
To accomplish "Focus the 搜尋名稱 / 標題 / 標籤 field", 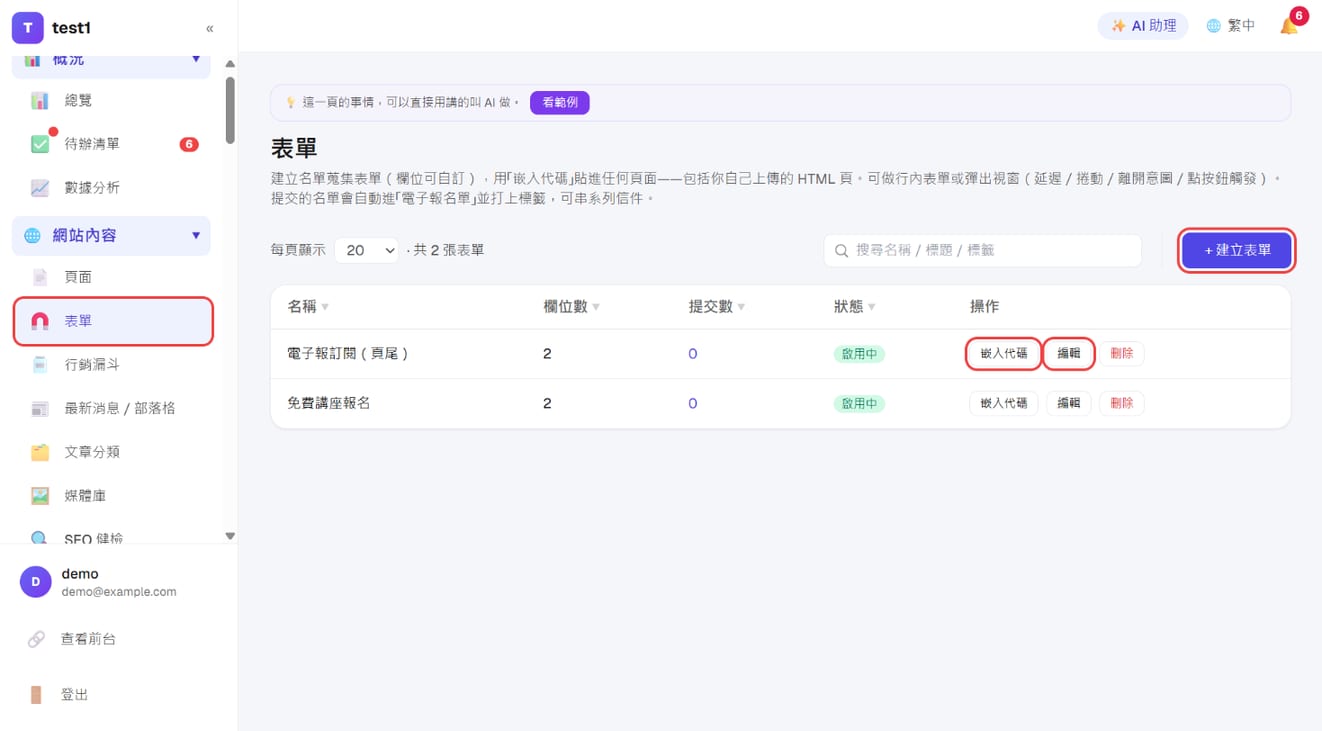I will 982,250.
